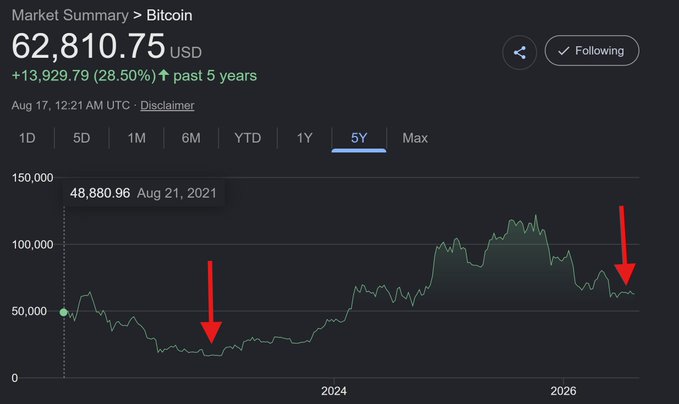The image size is (679, 404).
Task: Toggle the Following button
Action: pos(592,51)
